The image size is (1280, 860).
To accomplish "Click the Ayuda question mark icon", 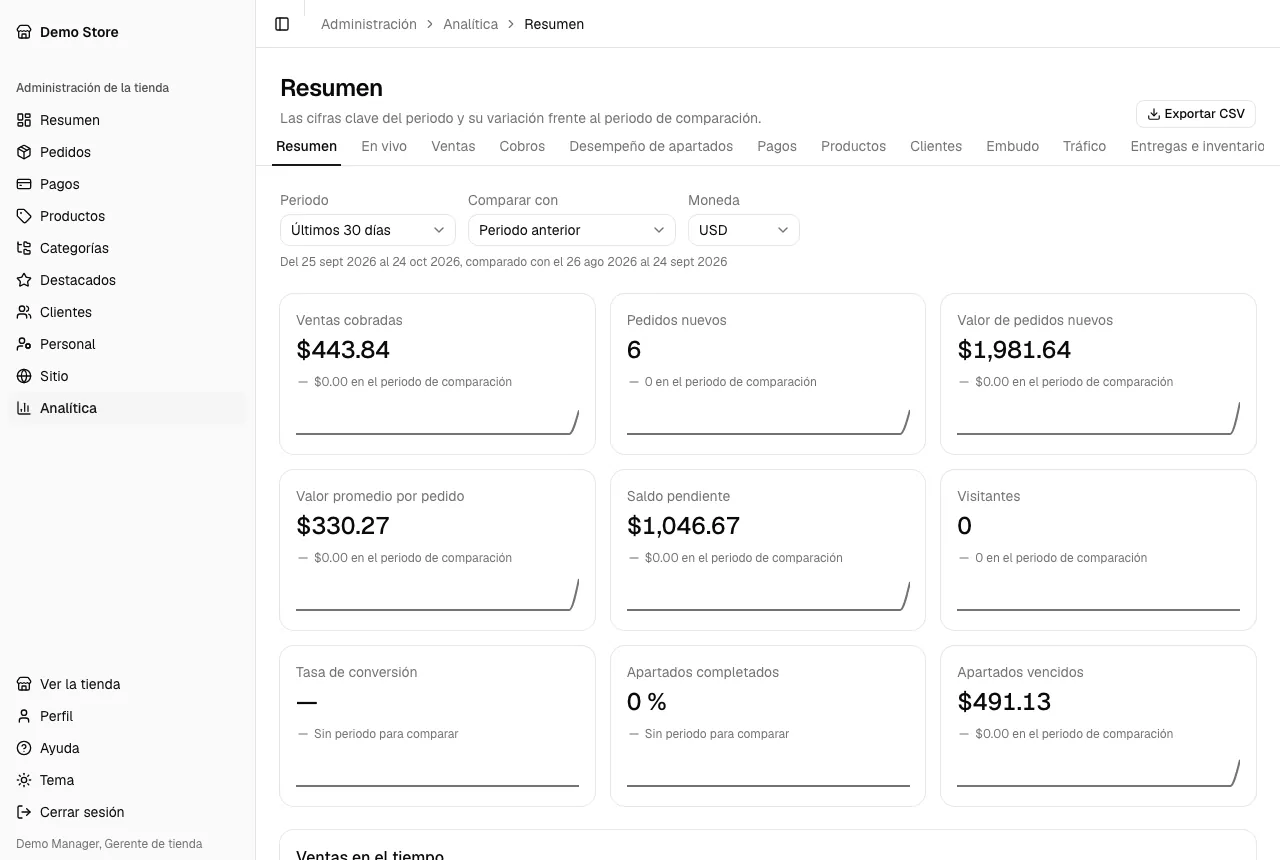I will click(24, 748).
